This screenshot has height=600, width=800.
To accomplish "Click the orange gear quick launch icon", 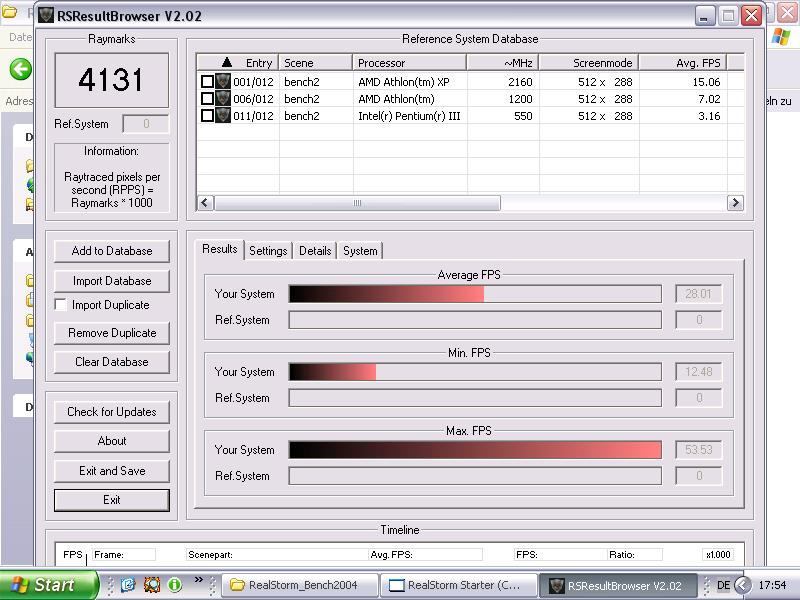I will (x=152, y=585).
